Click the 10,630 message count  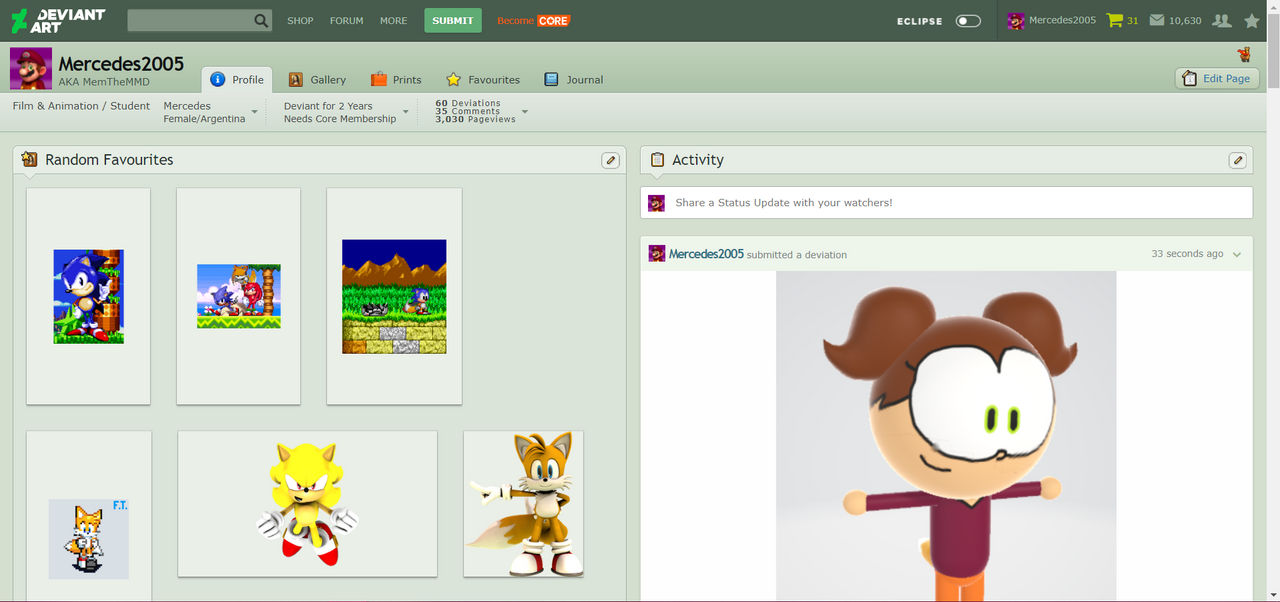click(1185, 20)
